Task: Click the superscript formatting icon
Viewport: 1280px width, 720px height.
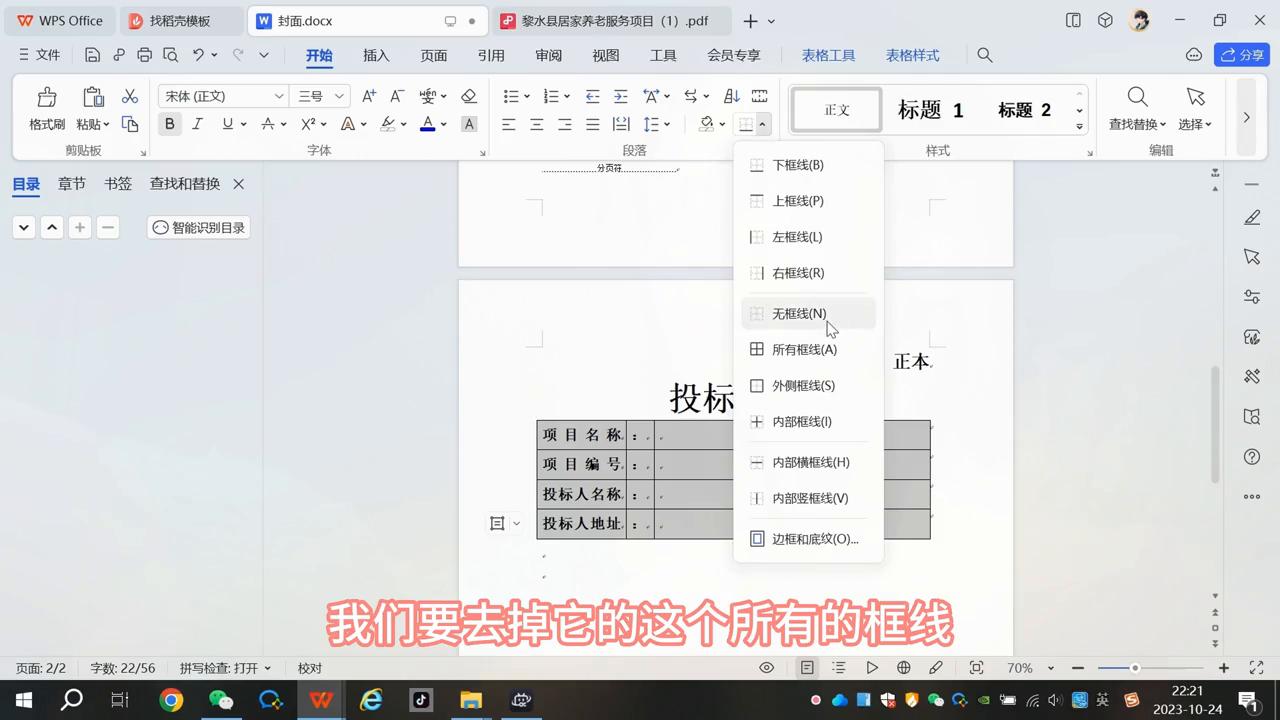Action: tap(307, 124)
